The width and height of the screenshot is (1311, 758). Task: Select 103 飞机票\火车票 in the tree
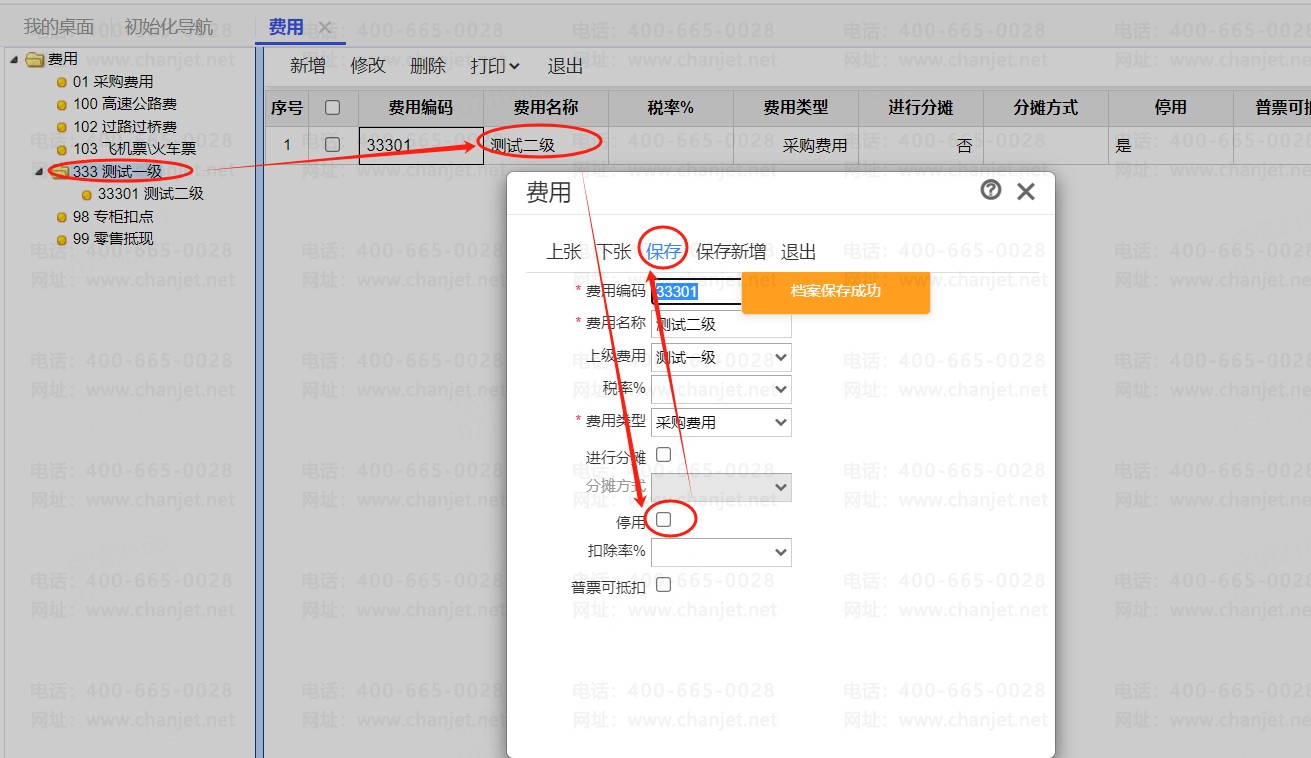click(x=135, y=149)
